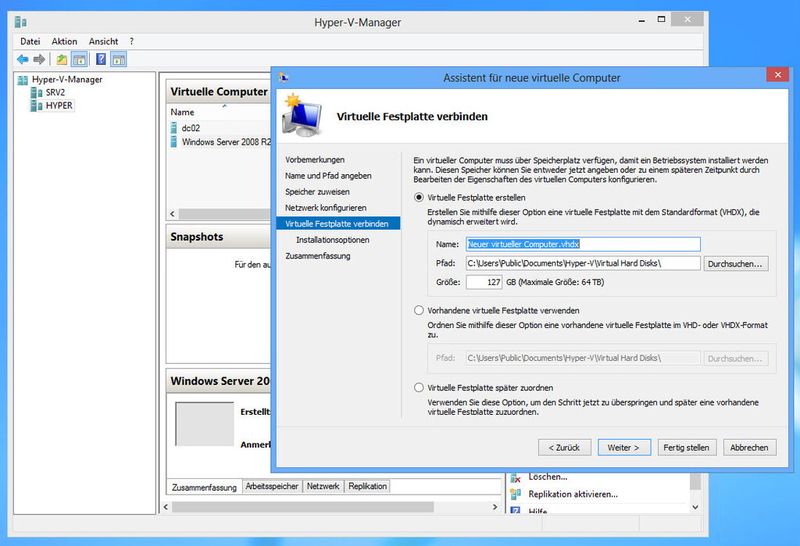Click left arrow of VM list horizontal scrollbar

tap(172, 214)
